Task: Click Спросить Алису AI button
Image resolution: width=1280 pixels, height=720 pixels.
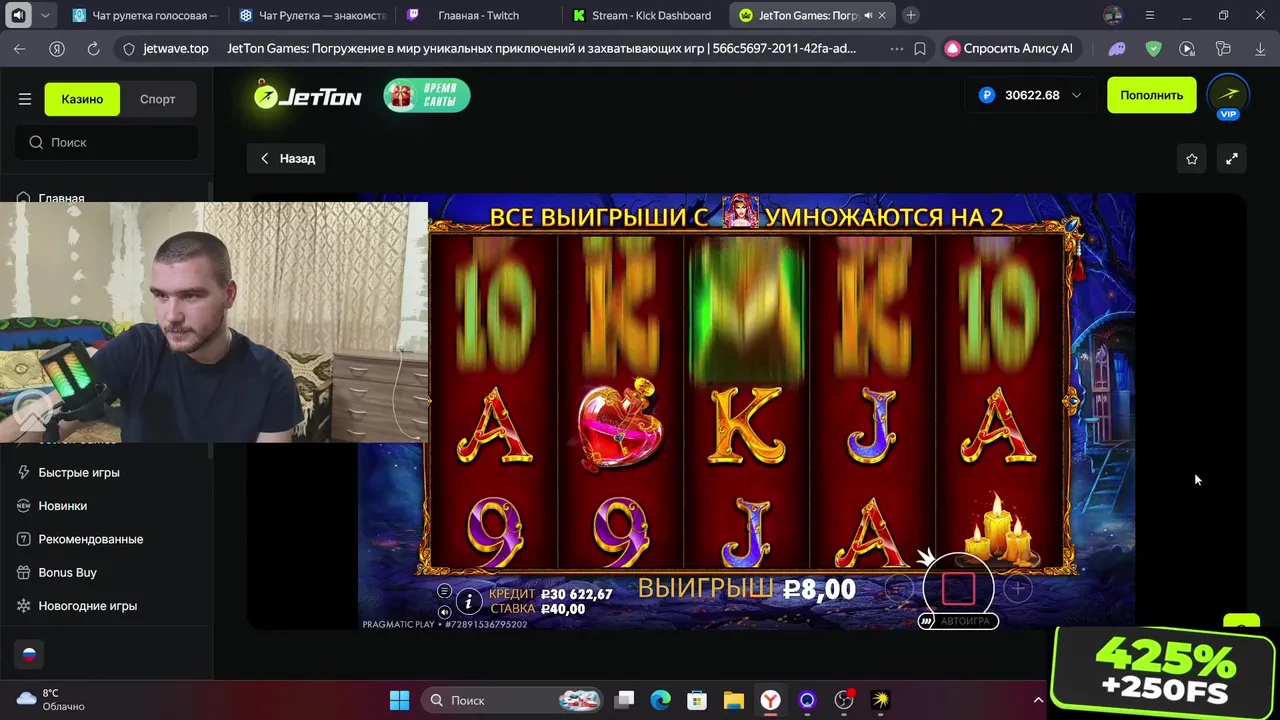Action: click(1010, 48)
